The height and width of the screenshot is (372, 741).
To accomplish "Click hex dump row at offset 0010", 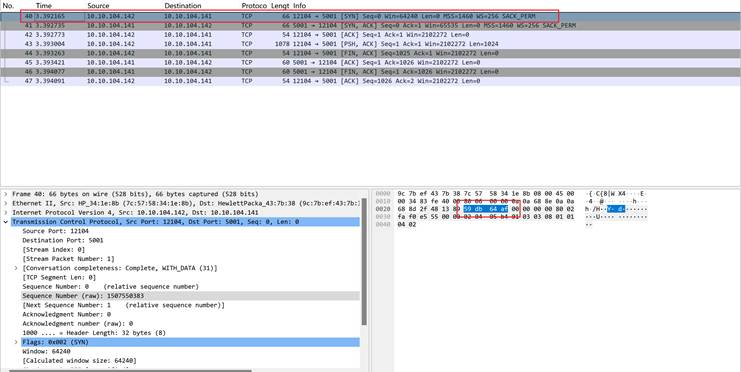I will coord(486,201).
